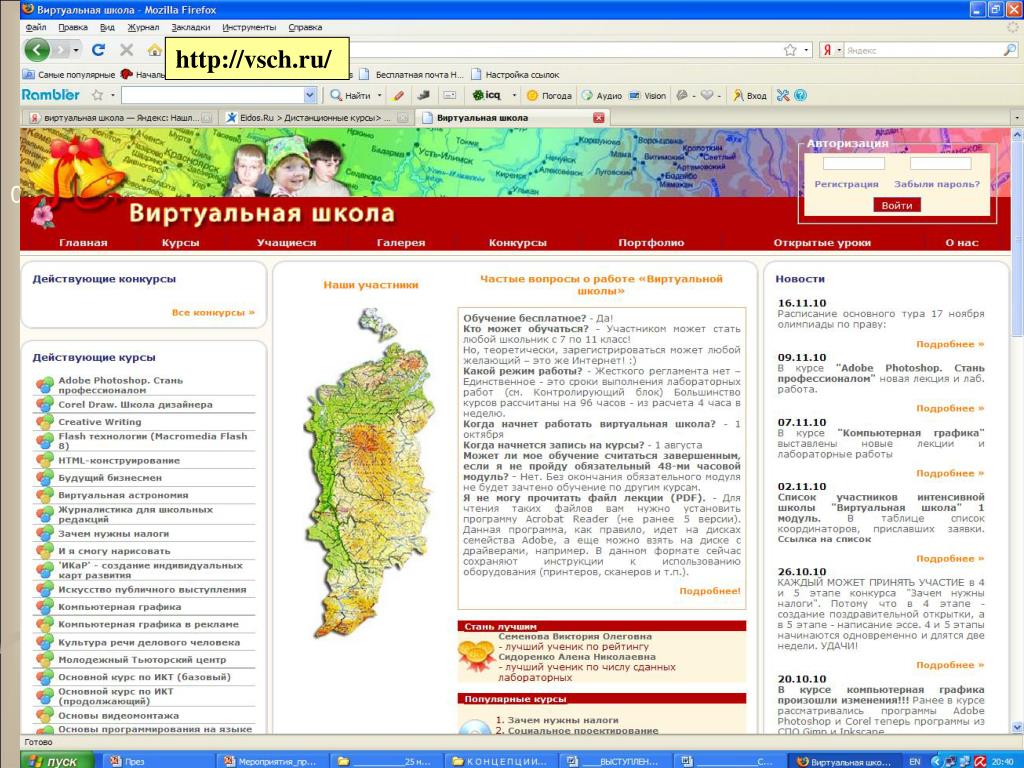Viewport: 1024px width, 768px height.
Task: Open the Закладки menu
Action: 191,27
